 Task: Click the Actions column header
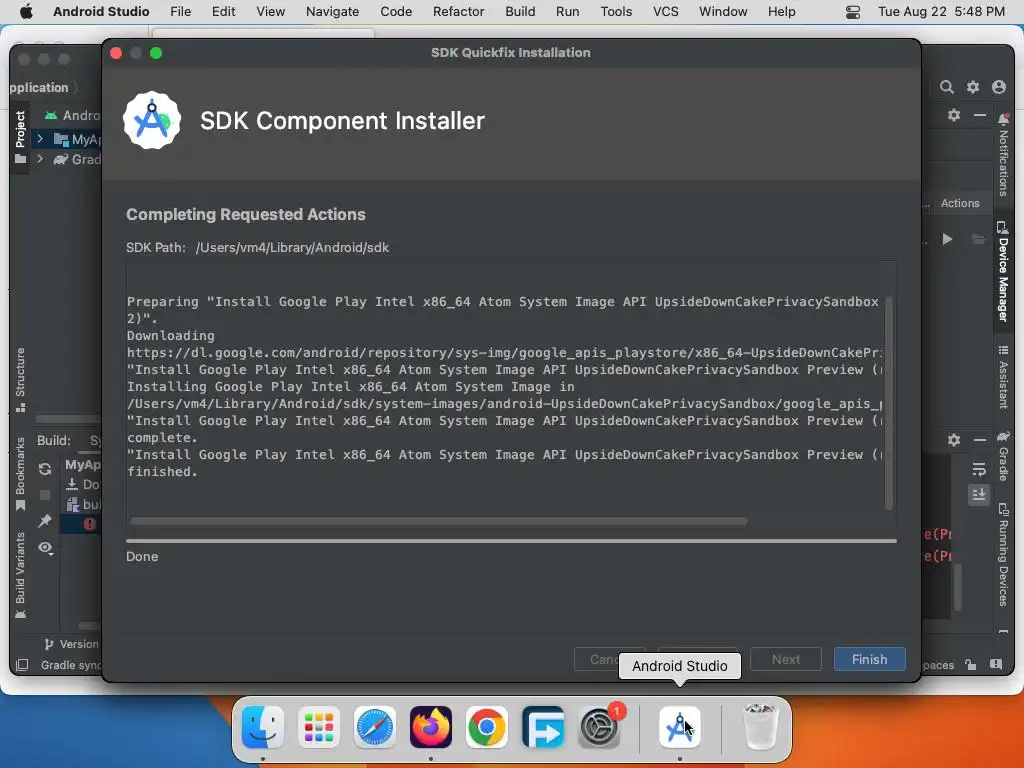959,203
